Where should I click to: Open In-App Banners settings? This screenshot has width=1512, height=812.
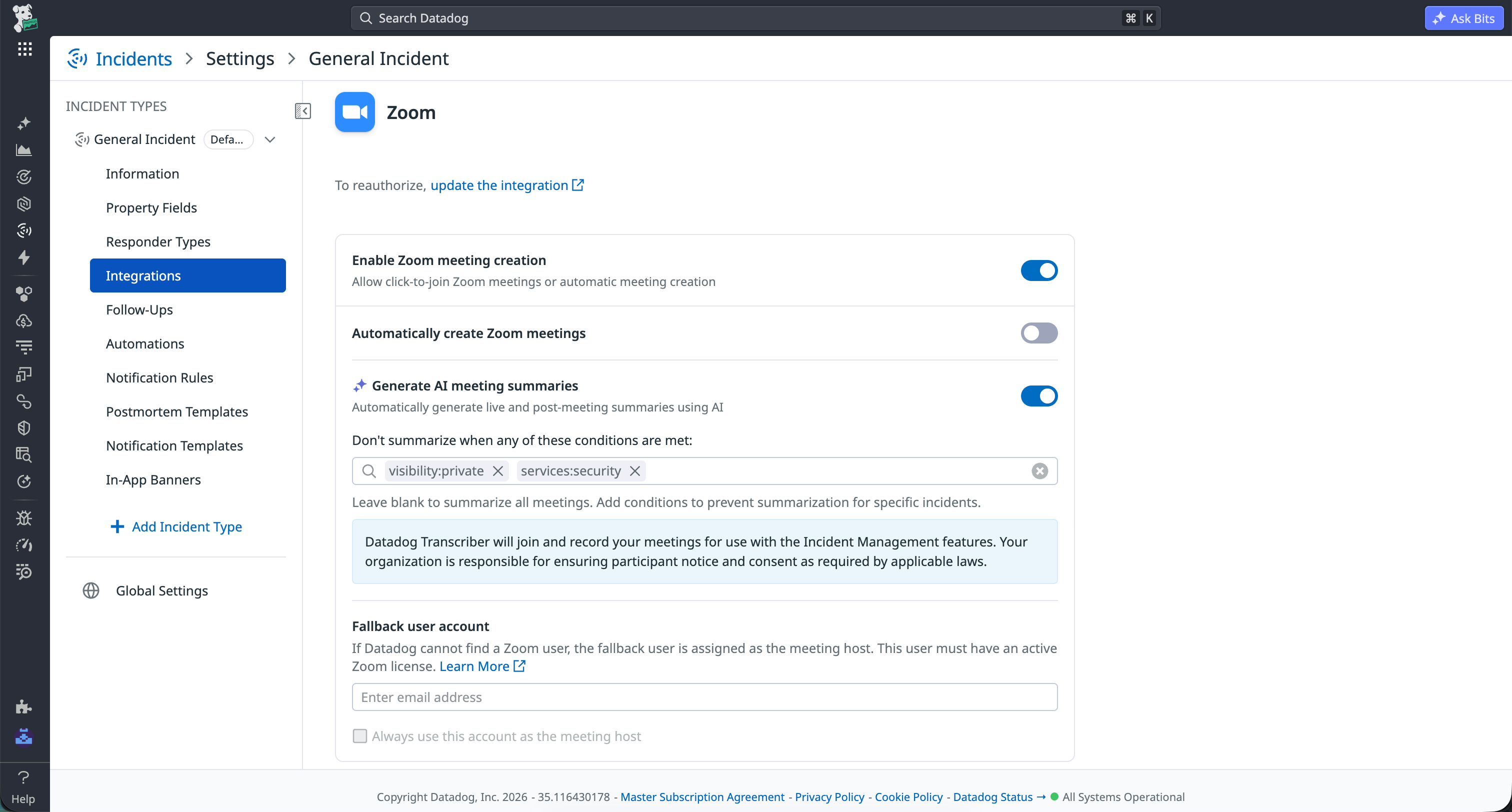click(188, 480)
